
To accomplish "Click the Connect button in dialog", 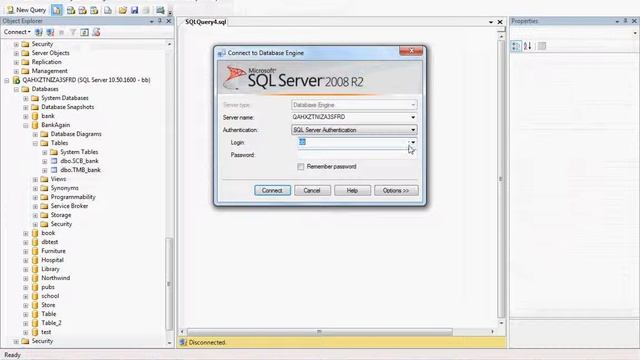I will [x=272, y=191].
